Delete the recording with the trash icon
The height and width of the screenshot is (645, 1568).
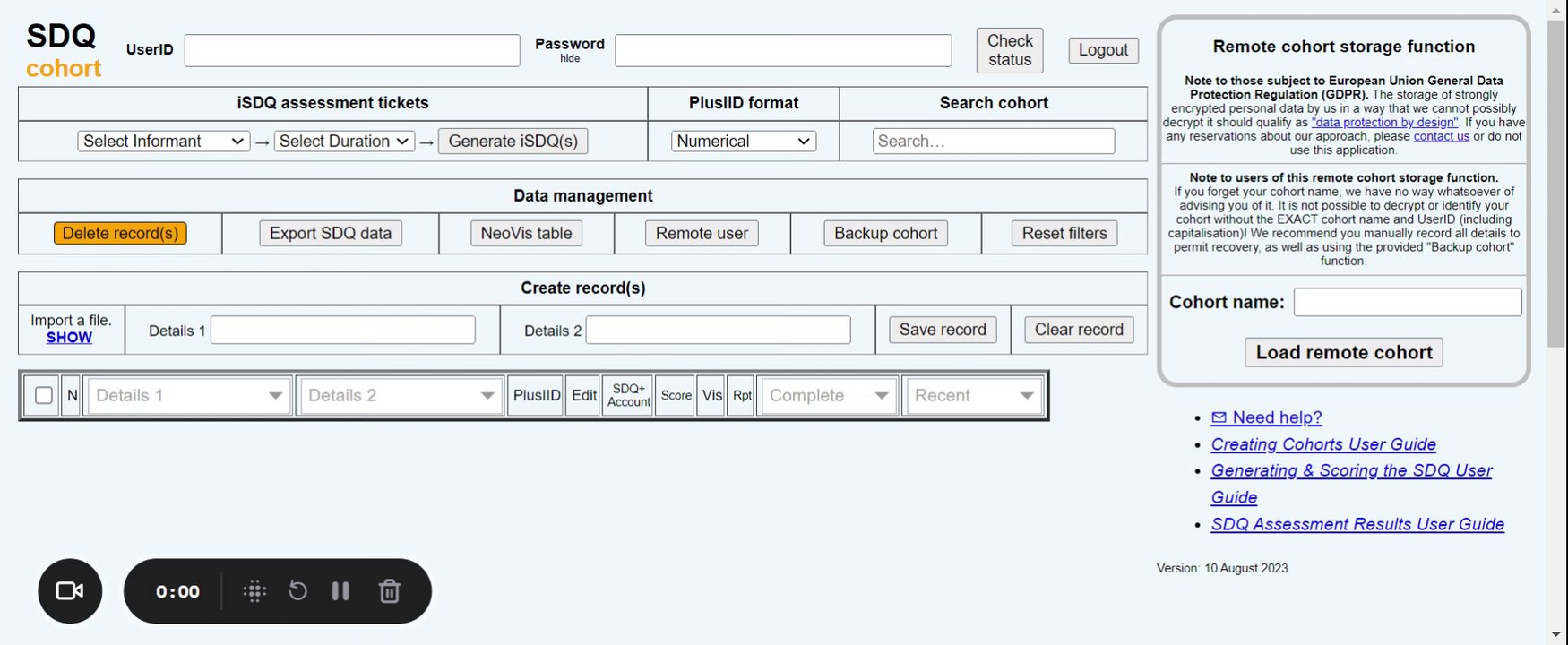(x=389, y=591)
